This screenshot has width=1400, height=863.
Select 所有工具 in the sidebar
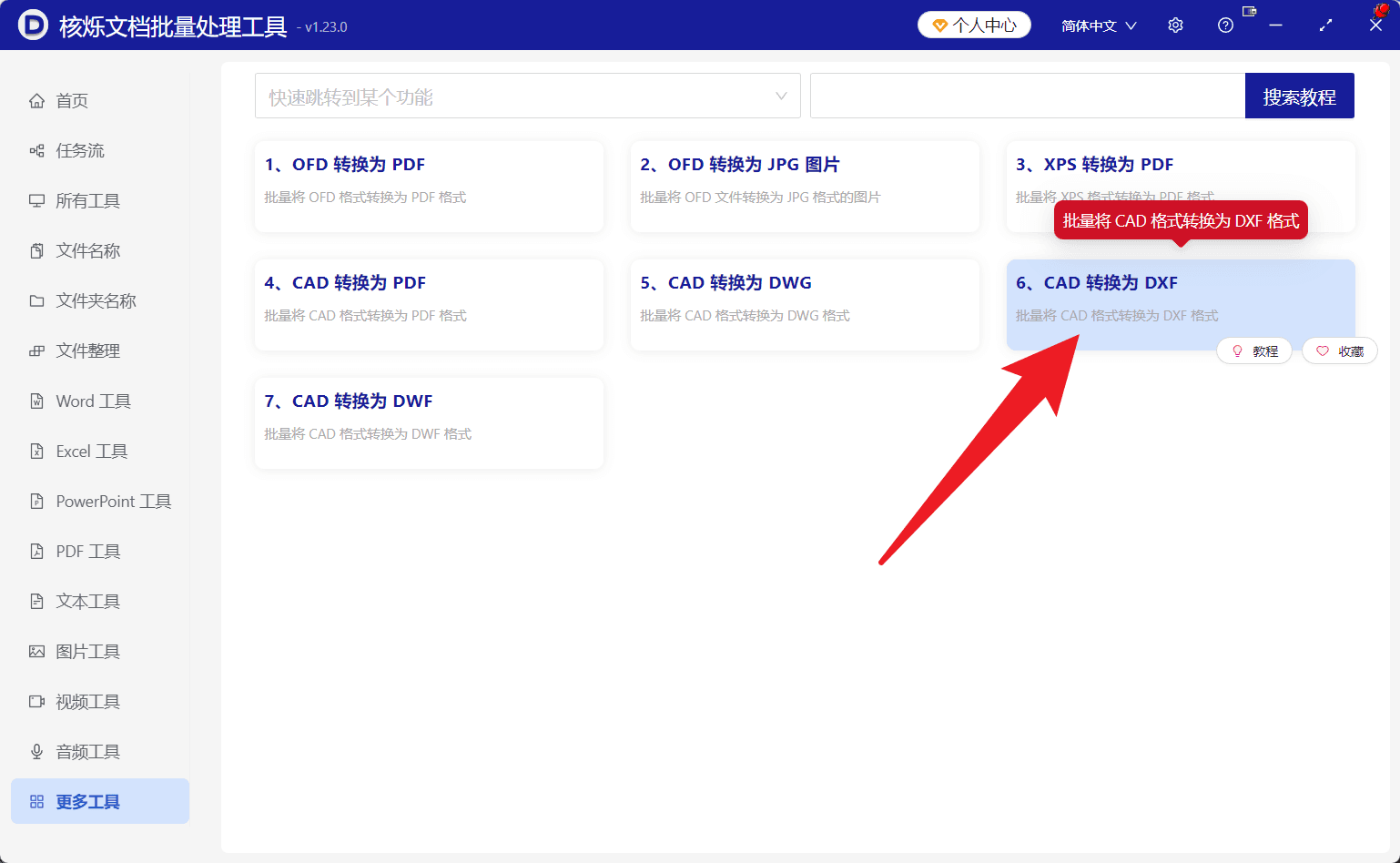point(100,200)
